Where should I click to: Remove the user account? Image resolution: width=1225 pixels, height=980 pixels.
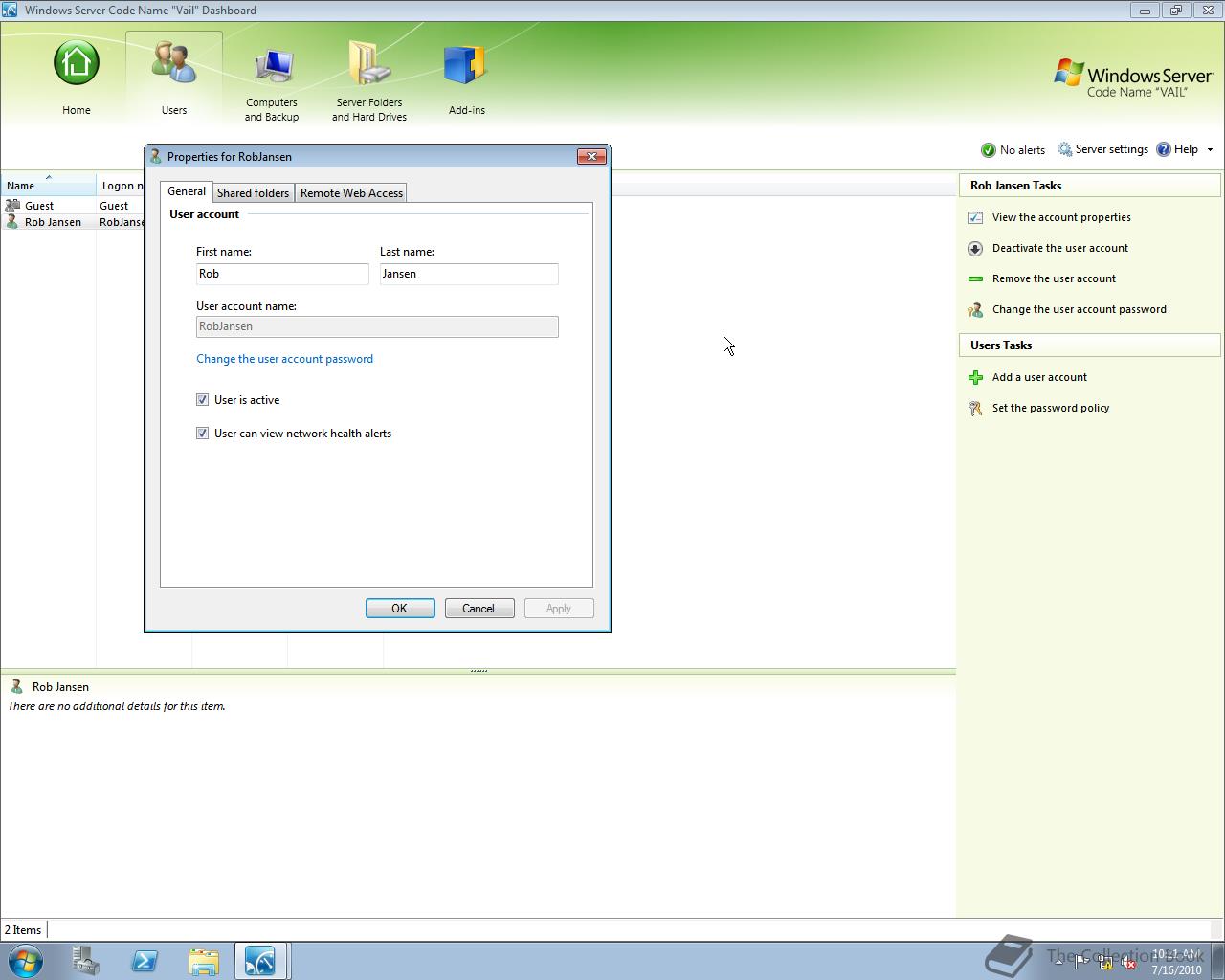coord(1054,278)
